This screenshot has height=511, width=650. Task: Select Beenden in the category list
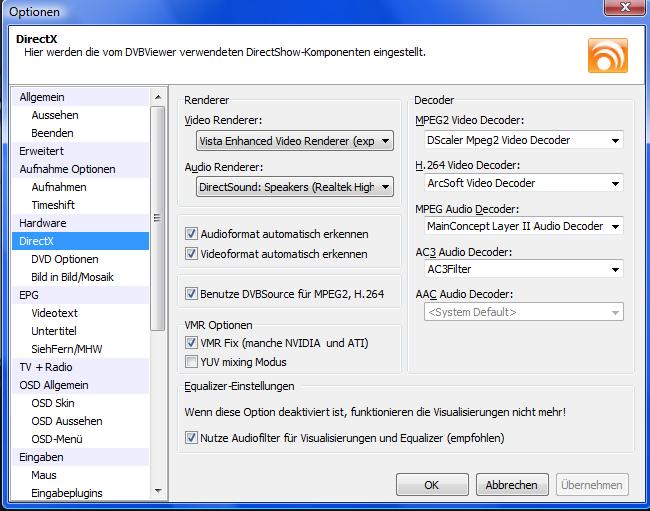pyautogui.click(x=80, y=133)
